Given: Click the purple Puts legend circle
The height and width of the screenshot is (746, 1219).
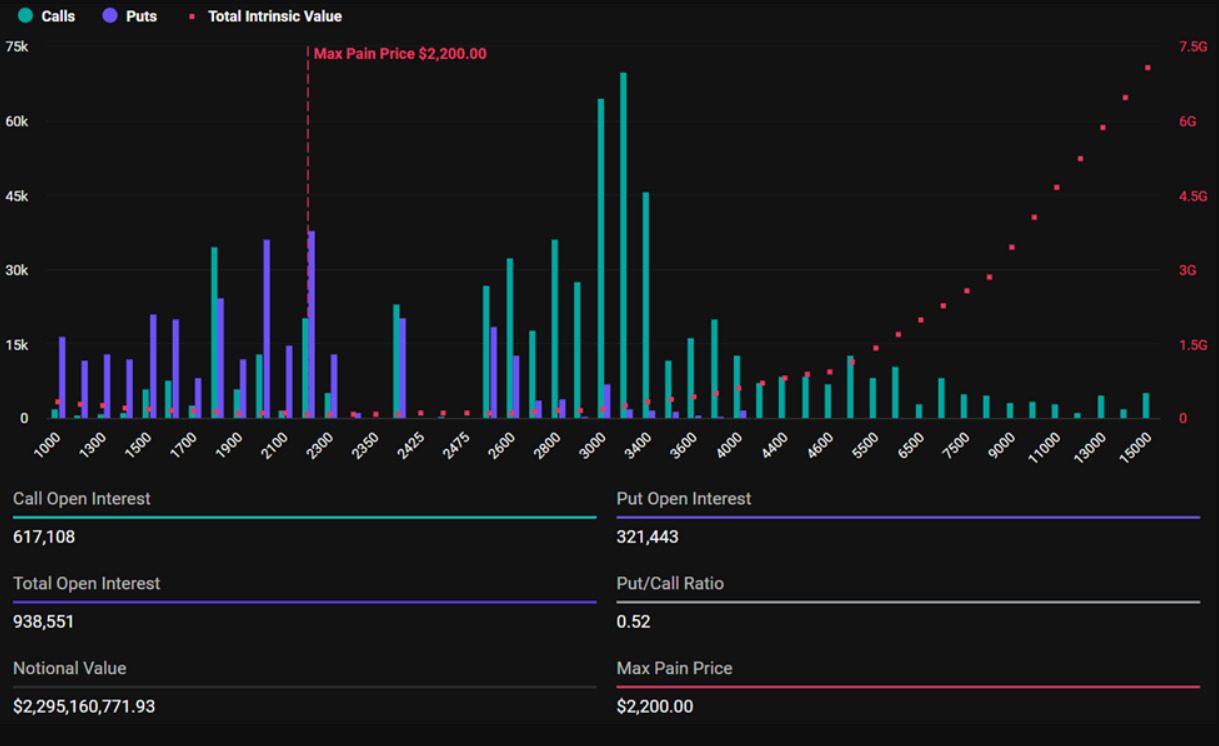Looking at the screenshot, I should 110,17.
